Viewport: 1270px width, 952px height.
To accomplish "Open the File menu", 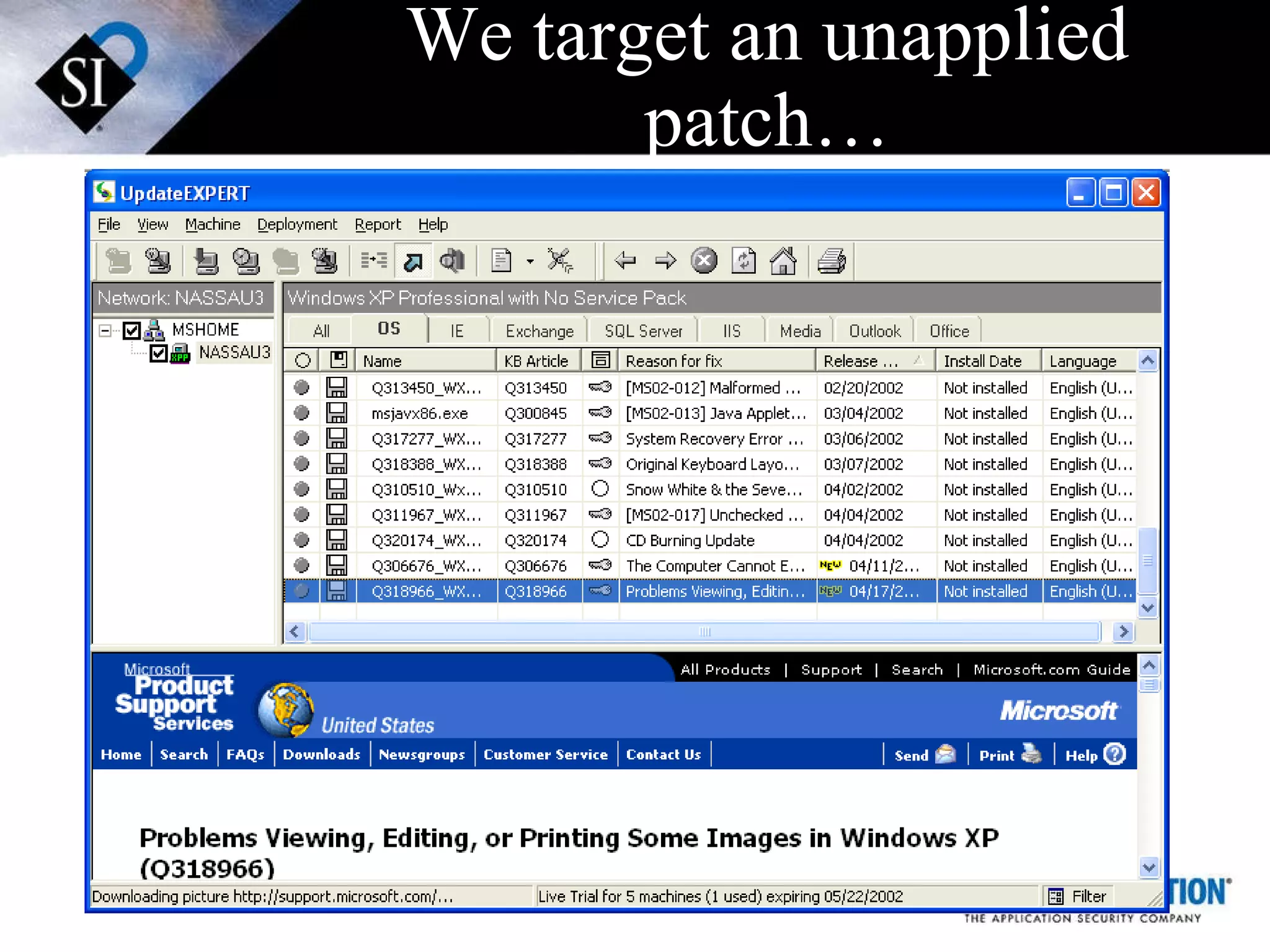I will click(109, 224).
